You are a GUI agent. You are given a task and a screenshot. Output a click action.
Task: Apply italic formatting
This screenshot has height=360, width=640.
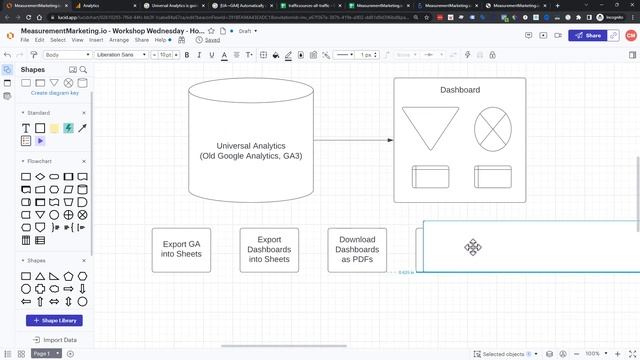point(199,55)
